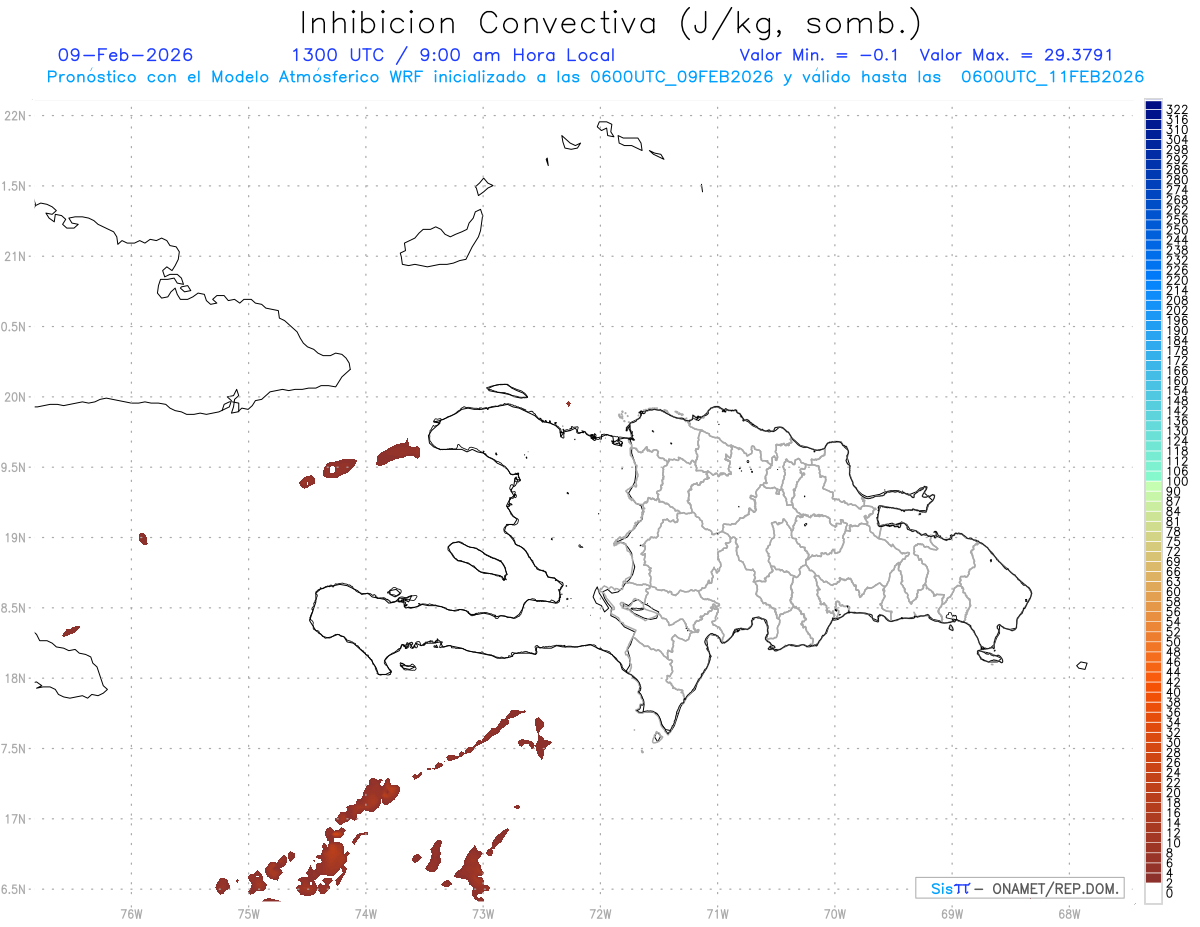Click the '76W' longitude label
The image size is (1200, 927).
[x=131, y=913]
